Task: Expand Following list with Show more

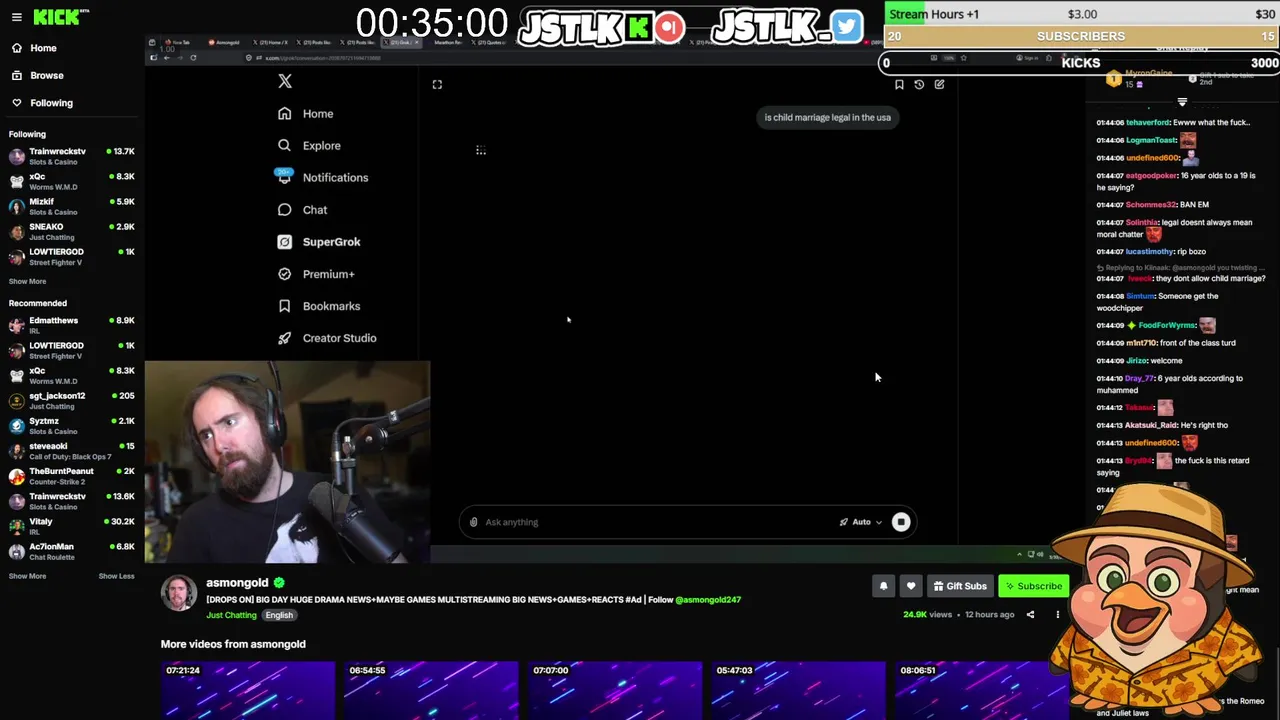Action: click(27, 281)
